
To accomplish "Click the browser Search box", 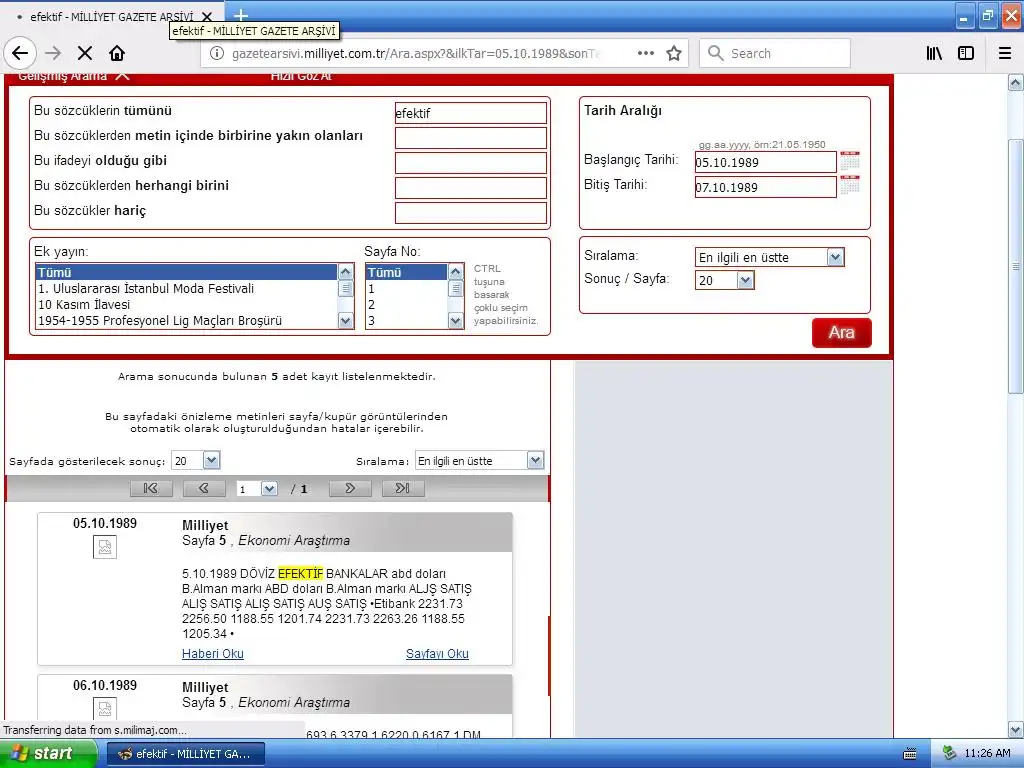I will coord(775,54).
